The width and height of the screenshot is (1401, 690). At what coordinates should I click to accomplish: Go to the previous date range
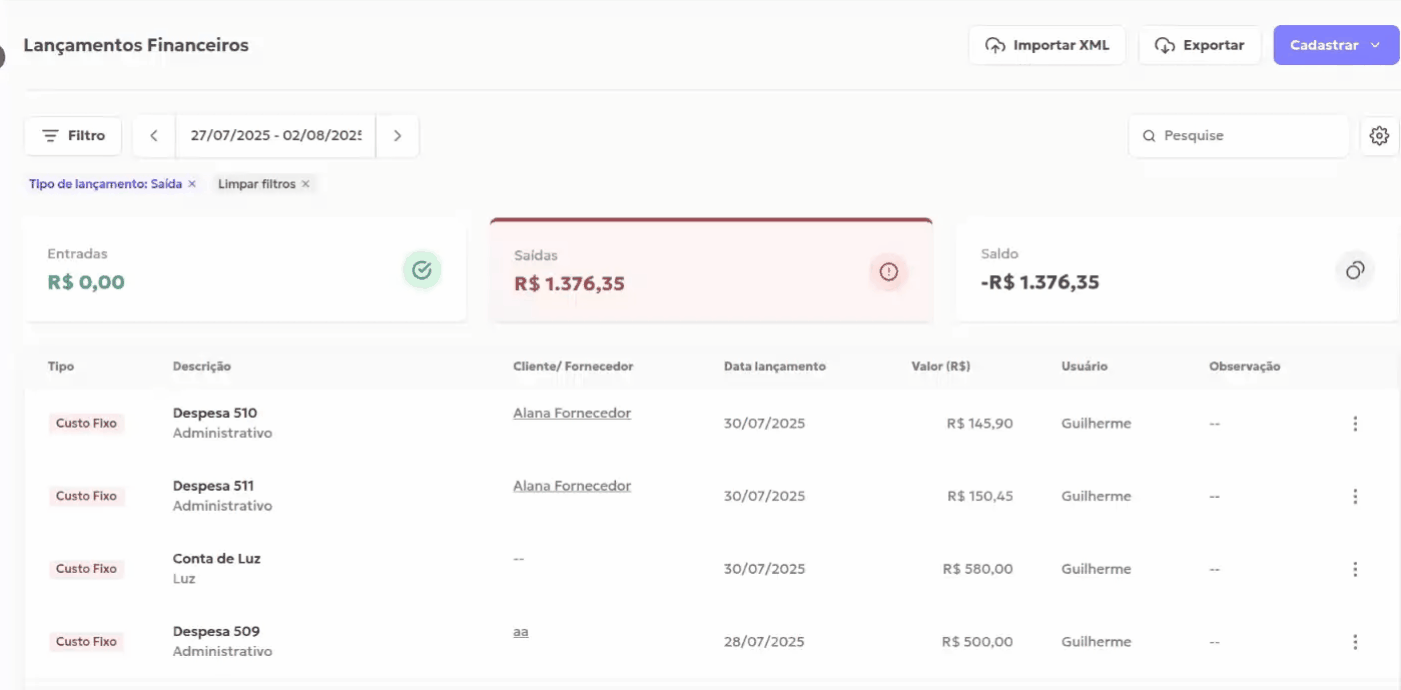(154, 136)
